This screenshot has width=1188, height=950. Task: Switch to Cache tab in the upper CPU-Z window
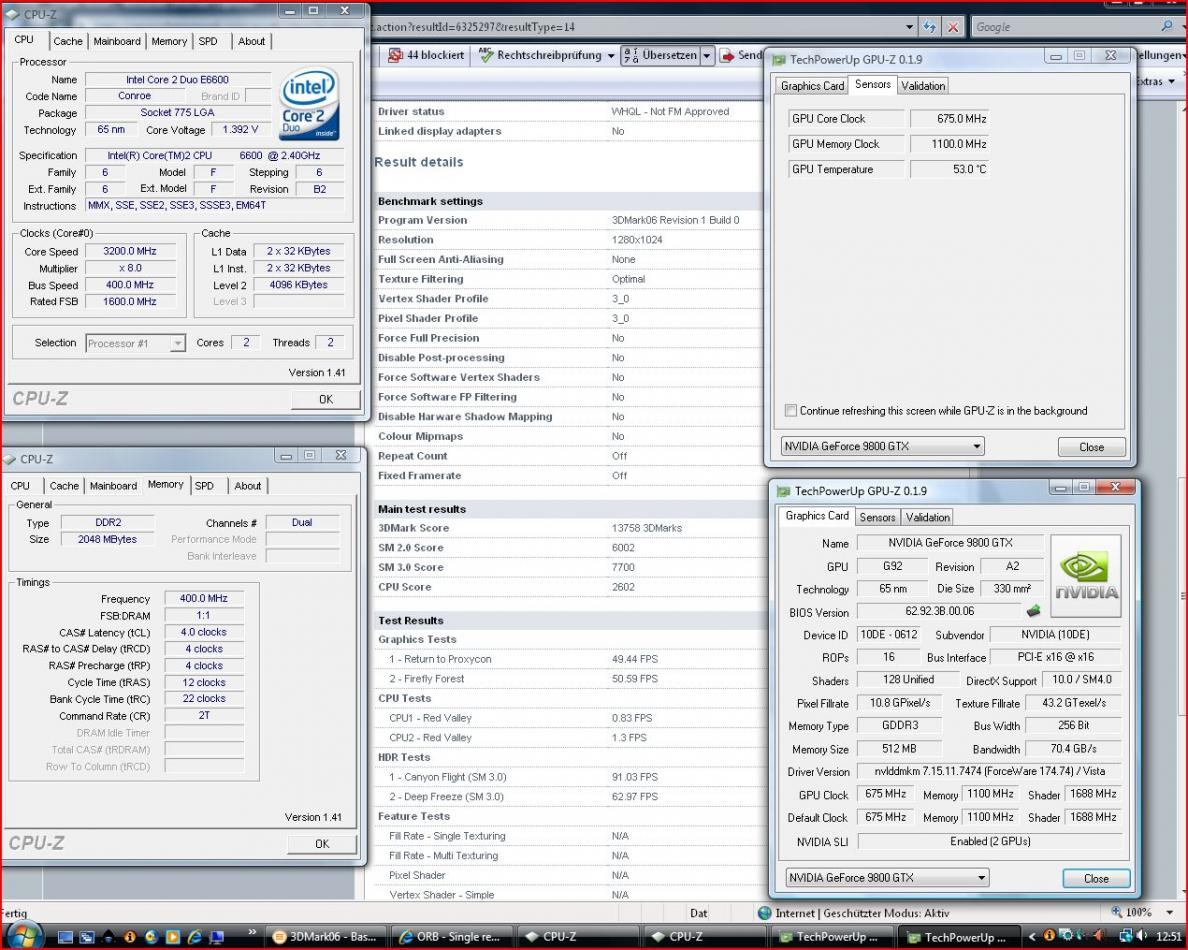point(67,41)
